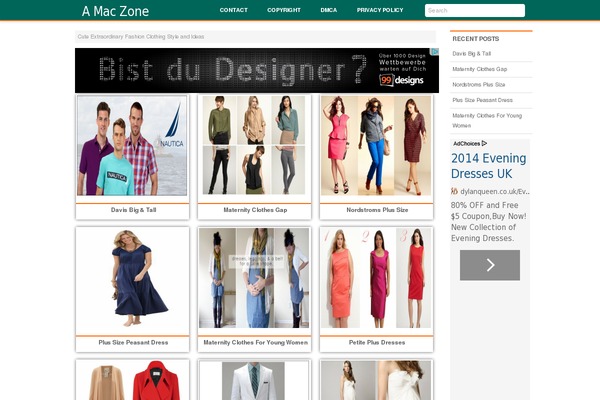
Task: Click the 80% OFF ad description text
Action: click(489, 222)
